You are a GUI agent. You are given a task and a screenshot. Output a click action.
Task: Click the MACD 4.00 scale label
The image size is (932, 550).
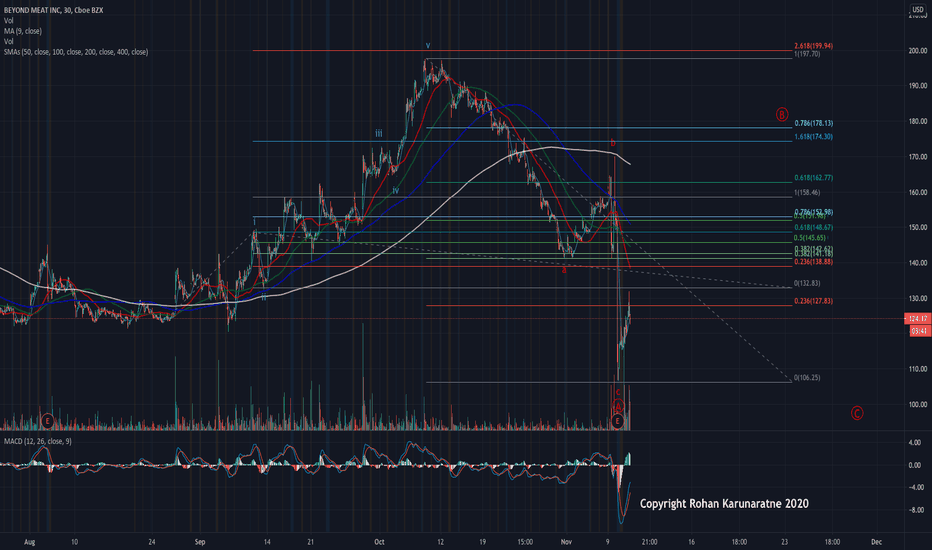pos(915,443)
